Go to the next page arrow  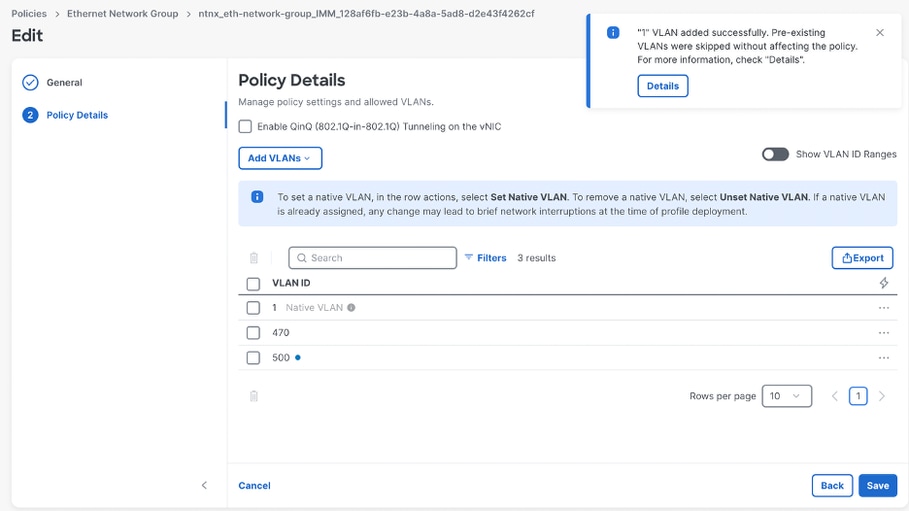(882, 396)
